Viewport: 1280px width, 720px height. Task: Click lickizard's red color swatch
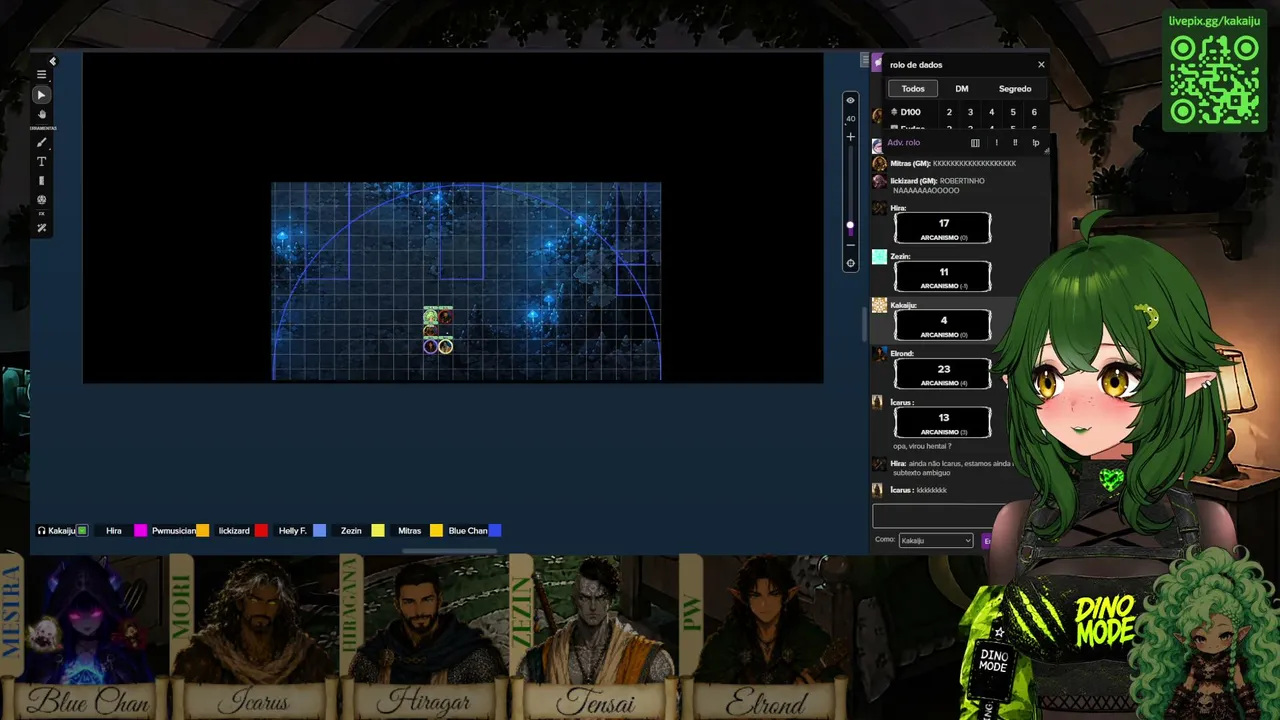pos(261,531)
